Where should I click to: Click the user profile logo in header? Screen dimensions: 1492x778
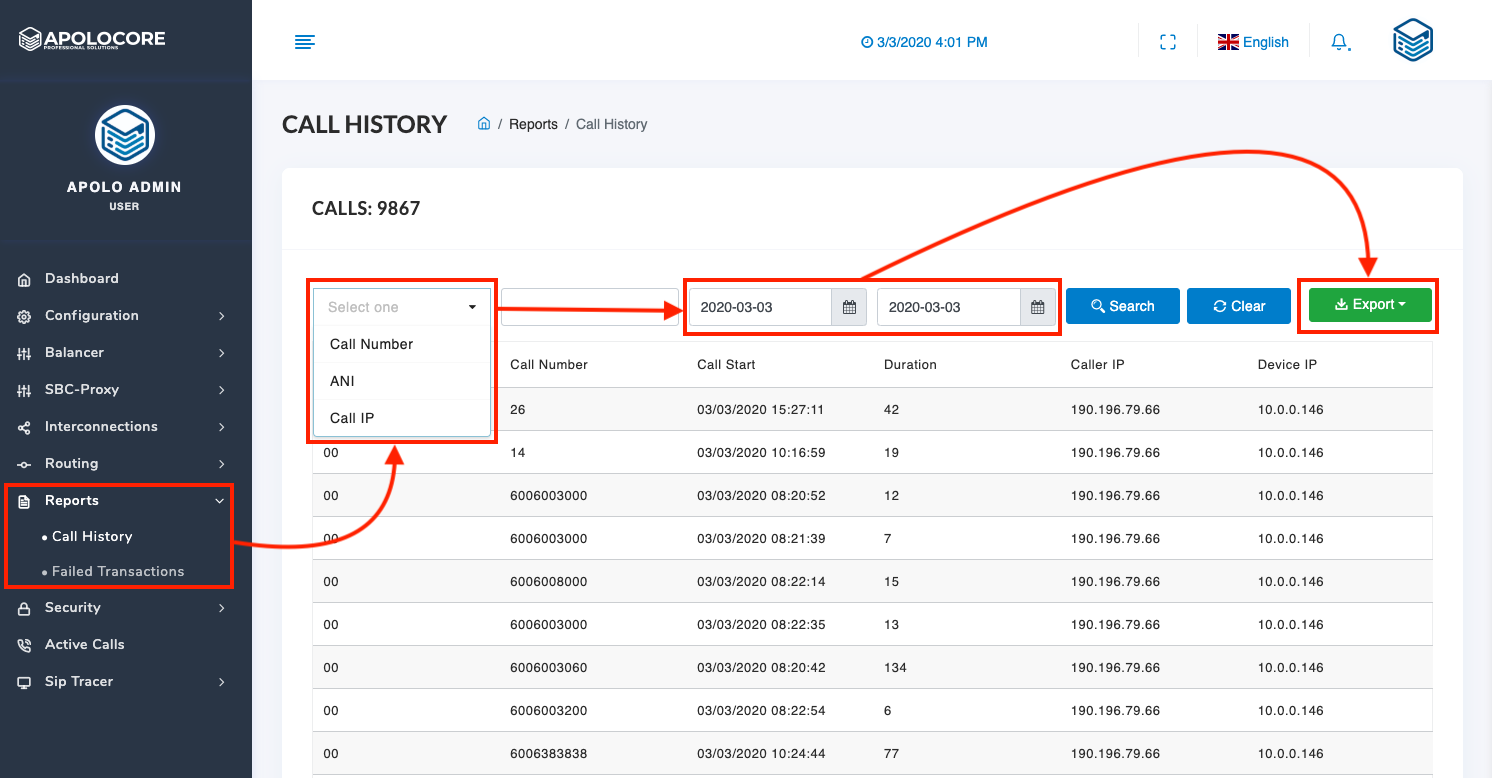[1412, 42]
